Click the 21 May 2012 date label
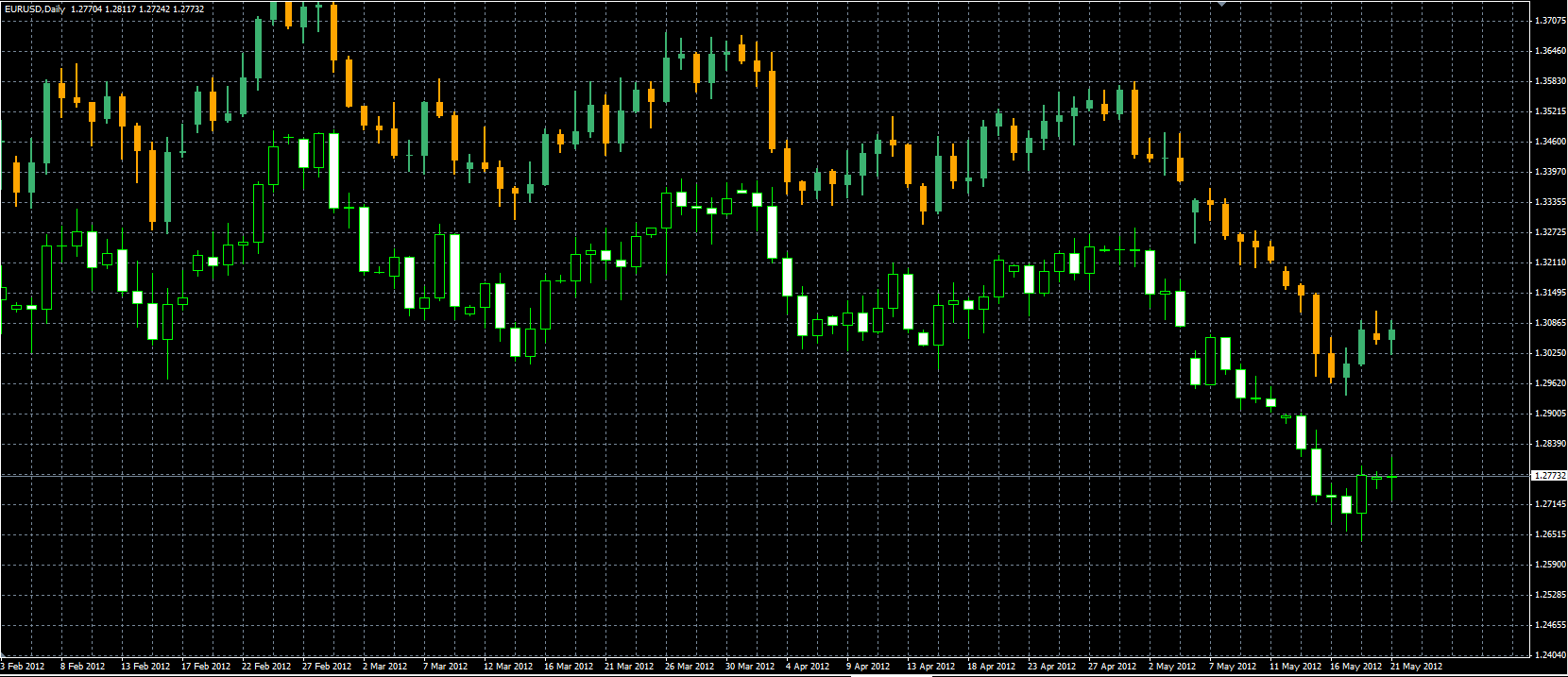This screenshot has height=677, width=1568. point(1416,667)
